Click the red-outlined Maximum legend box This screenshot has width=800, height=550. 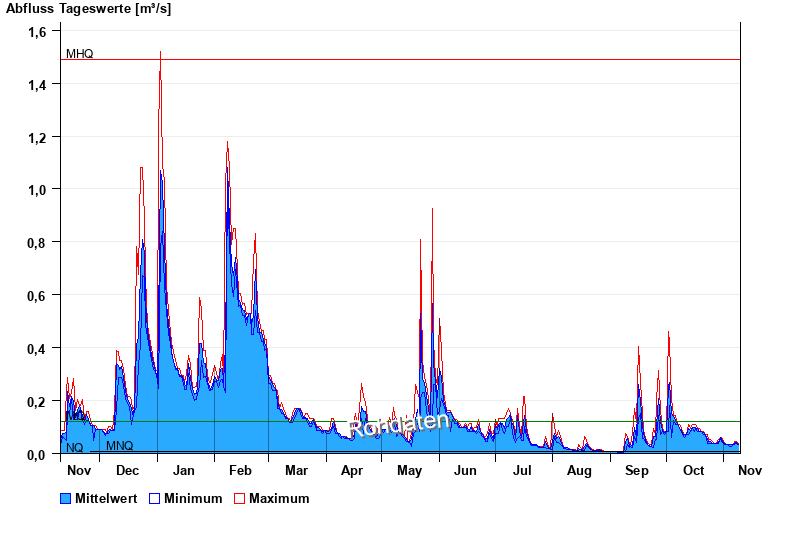point(239,498)
